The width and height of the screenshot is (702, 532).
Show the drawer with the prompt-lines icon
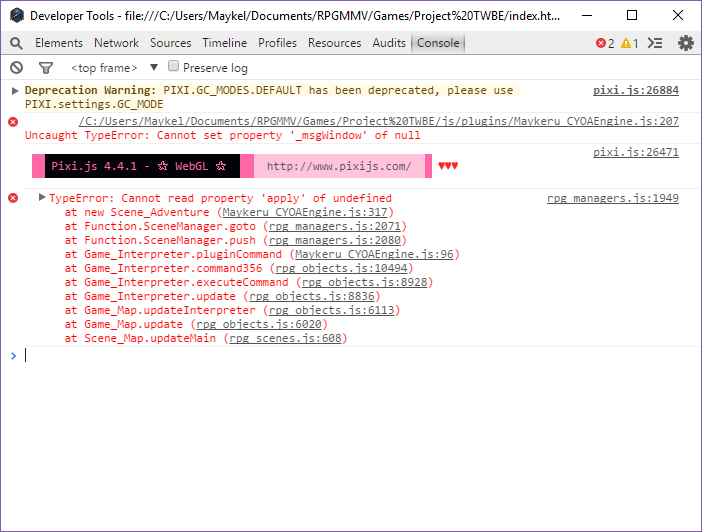(655, 43)
